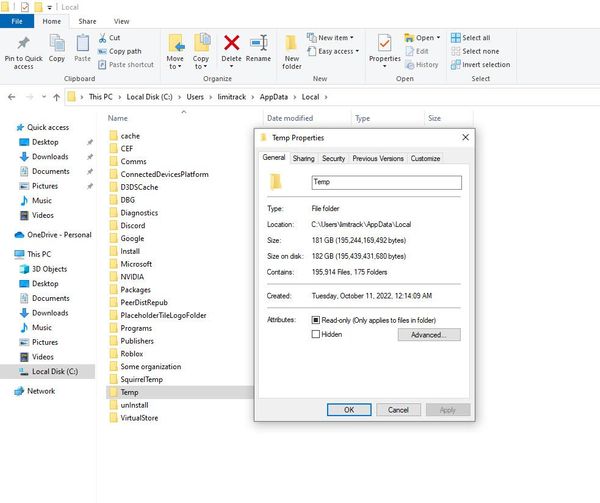Close the Temp Properties dialog
The width and height of the screenshot is (600, 503).
(x=465, y=137)
